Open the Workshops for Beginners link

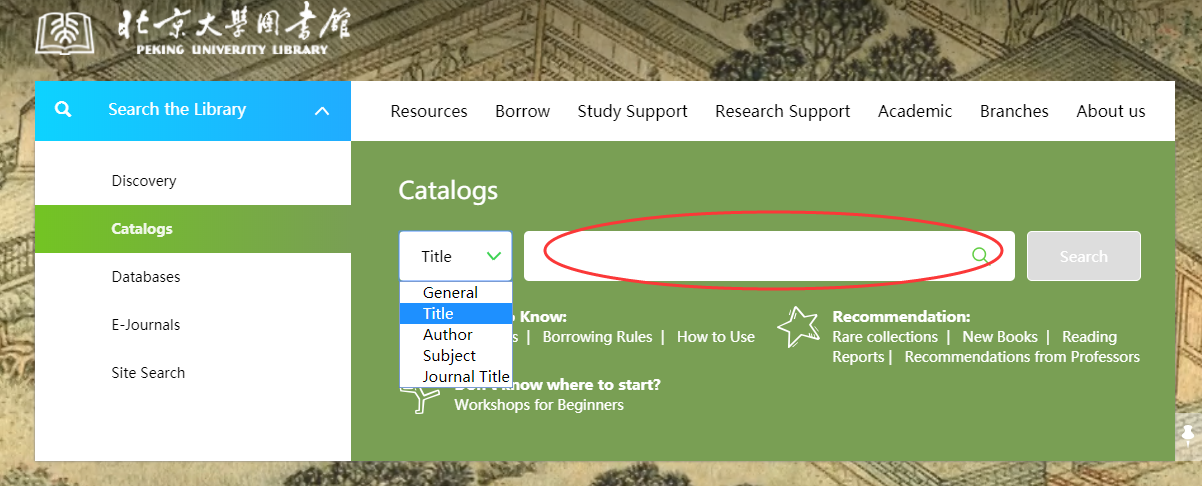pyautogui.click(x=539, y=405)
